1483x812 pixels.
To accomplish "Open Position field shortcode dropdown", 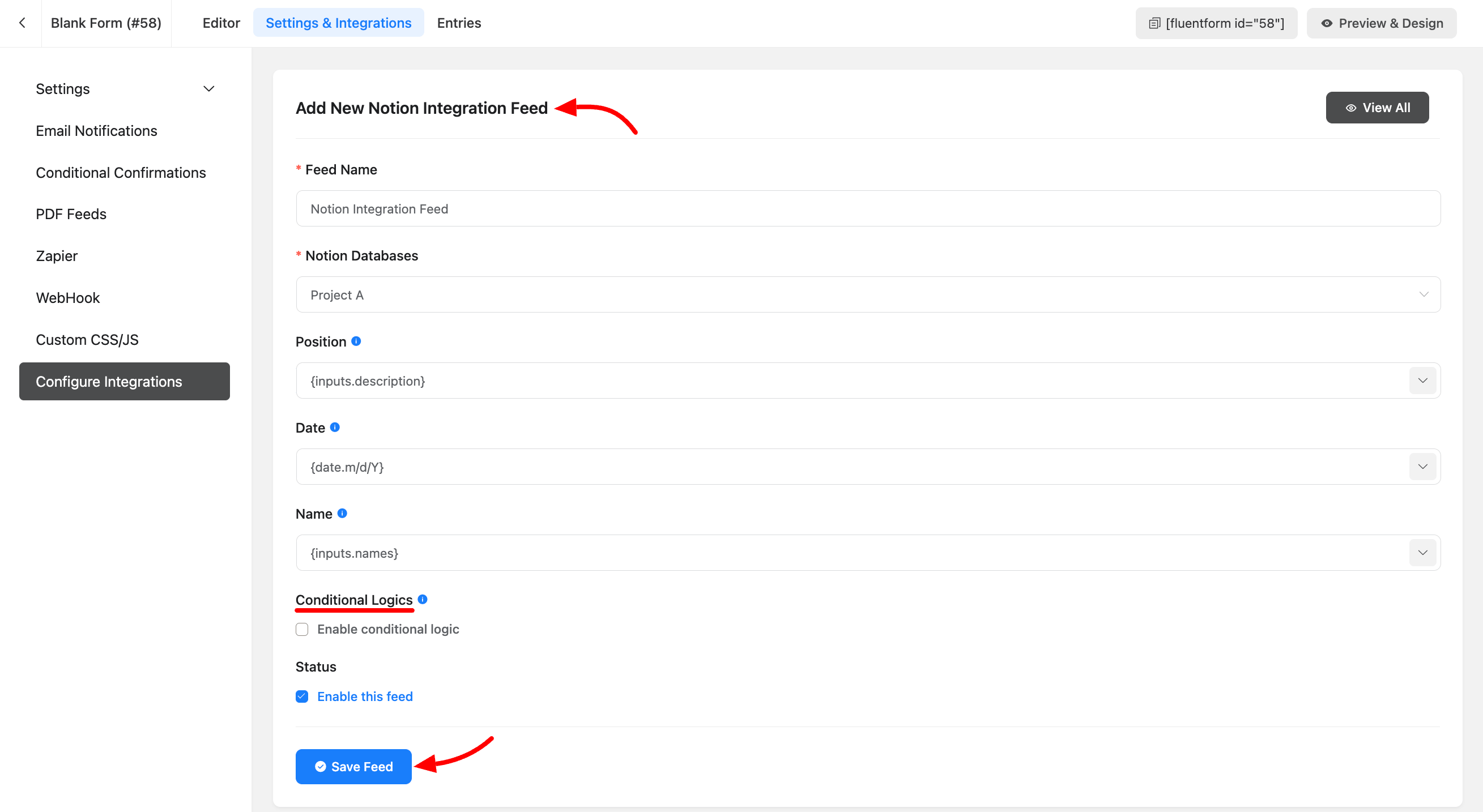I will pos(1422,381).
